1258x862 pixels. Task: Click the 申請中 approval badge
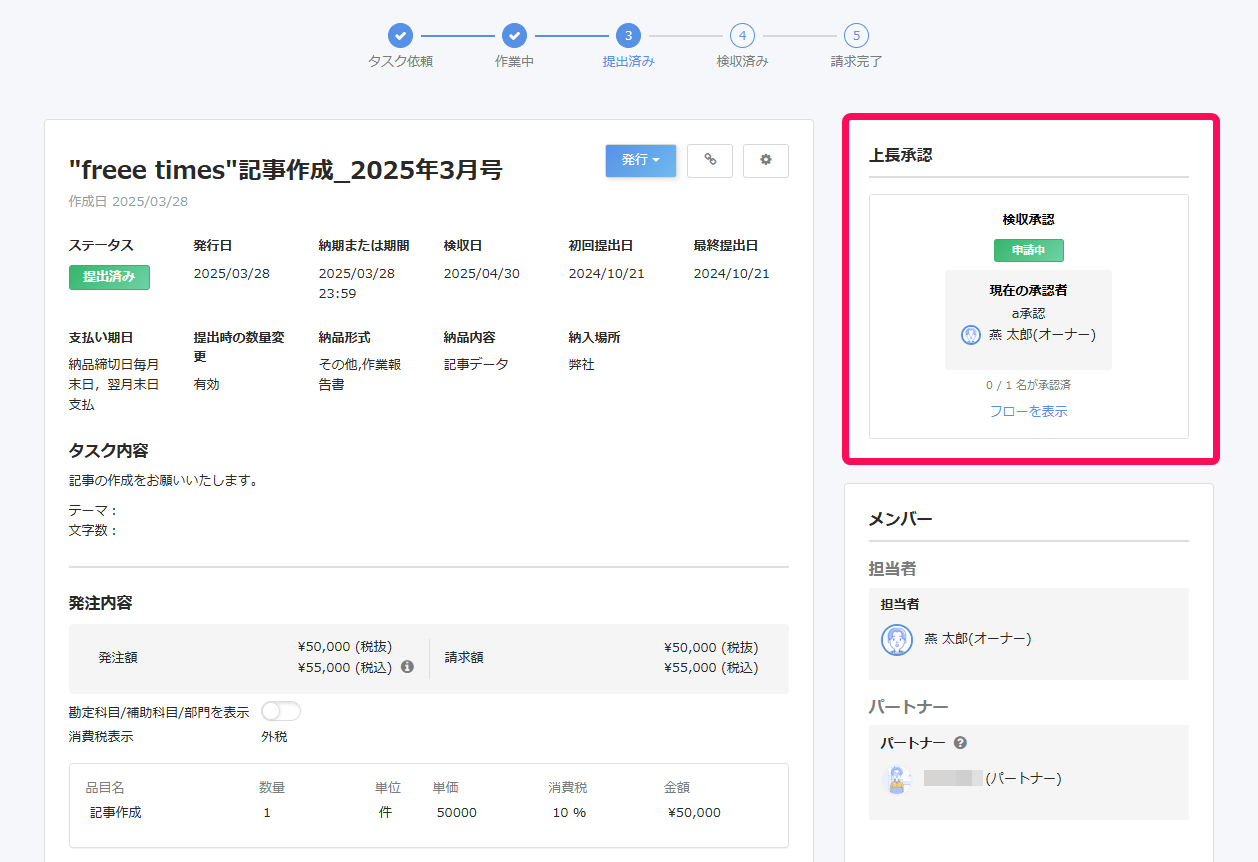[x=1029, y=250]
